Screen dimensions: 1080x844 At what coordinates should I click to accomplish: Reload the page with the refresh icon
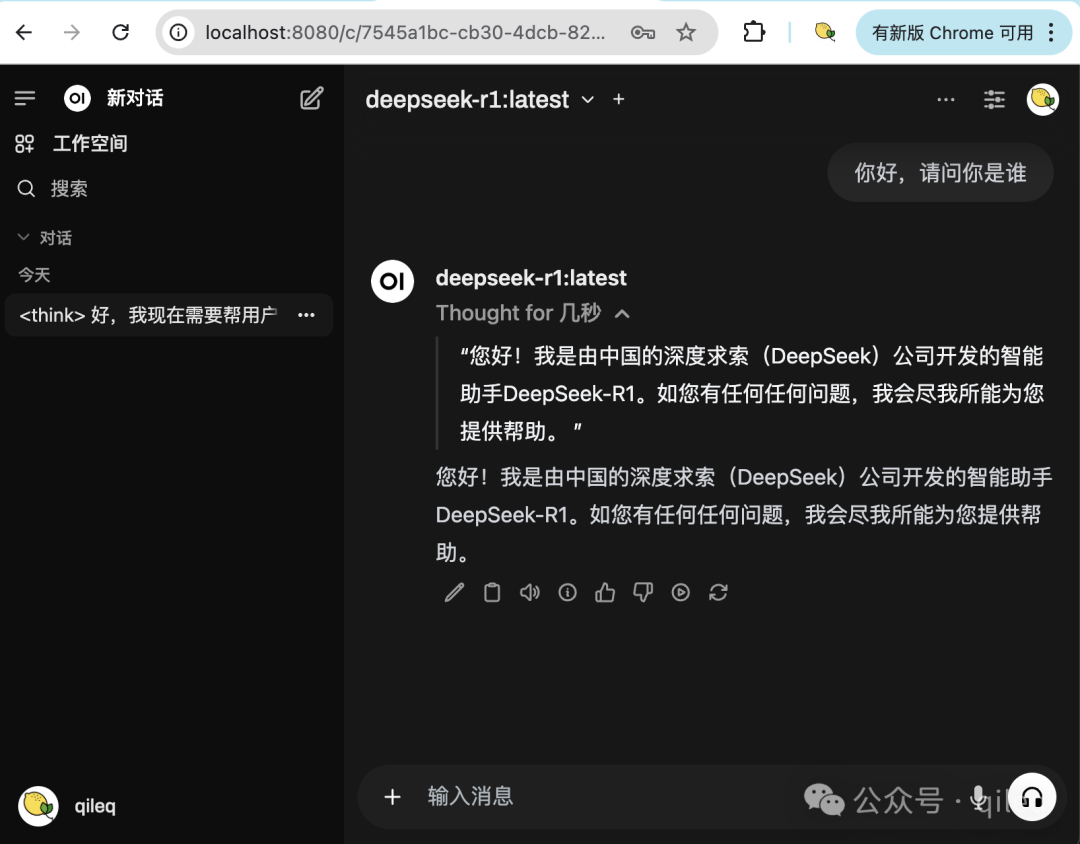(x=121, y=32)
